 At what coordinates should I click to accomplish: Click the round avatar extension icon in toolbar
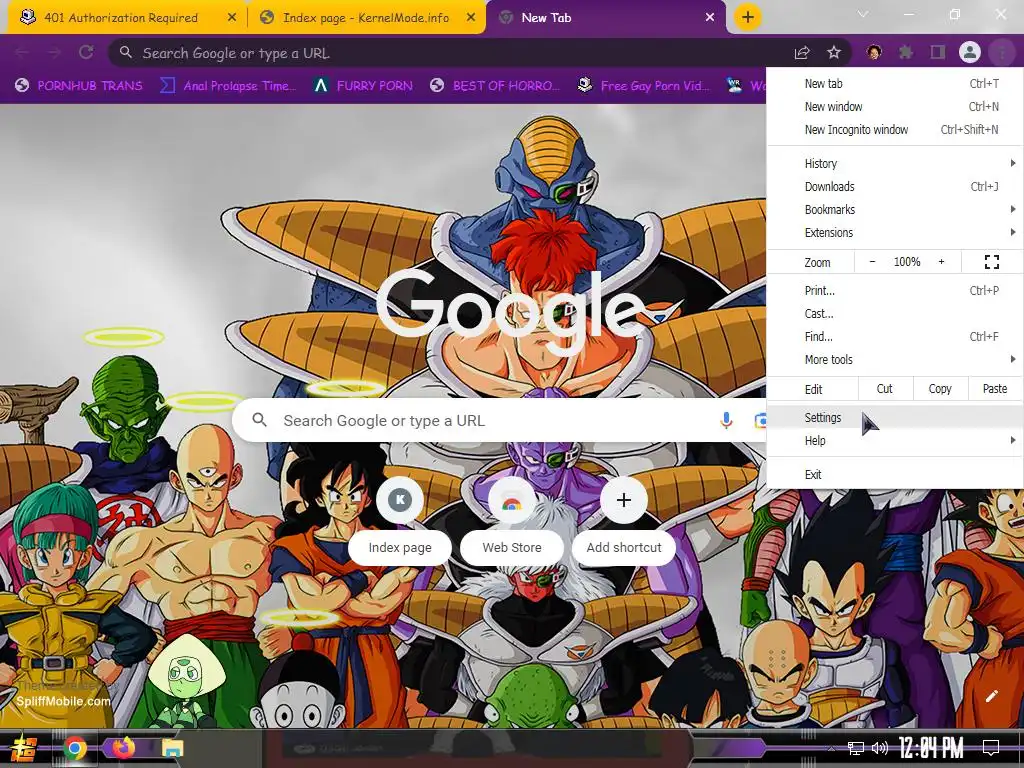(874, 52)
